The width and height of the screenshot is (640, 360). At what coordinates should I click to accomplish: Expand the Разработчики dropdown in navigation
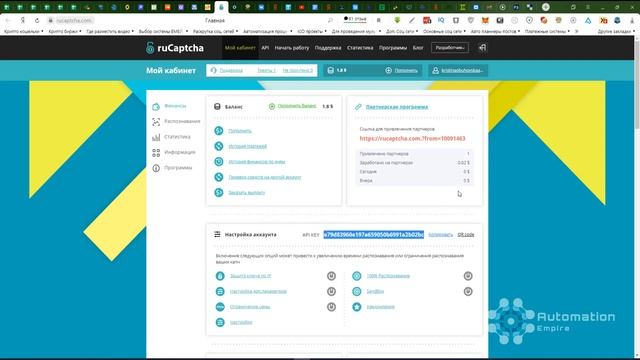pos(450,48)
